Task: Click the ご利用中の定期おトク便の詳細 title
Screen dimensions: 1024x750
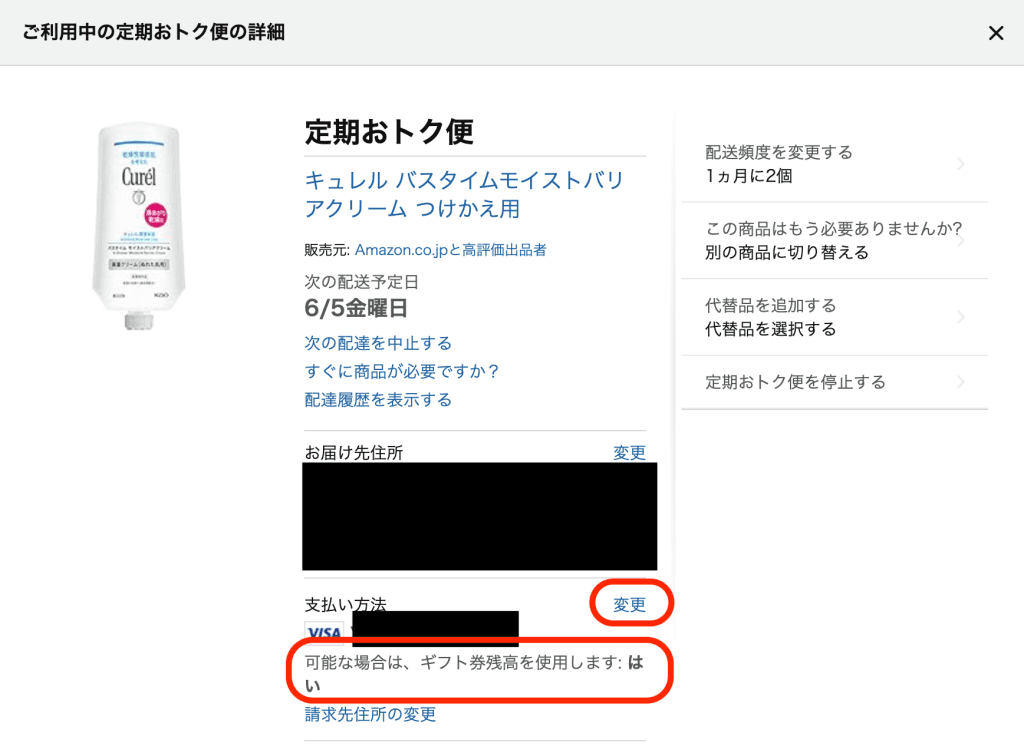Action: [x=153, y=32]
